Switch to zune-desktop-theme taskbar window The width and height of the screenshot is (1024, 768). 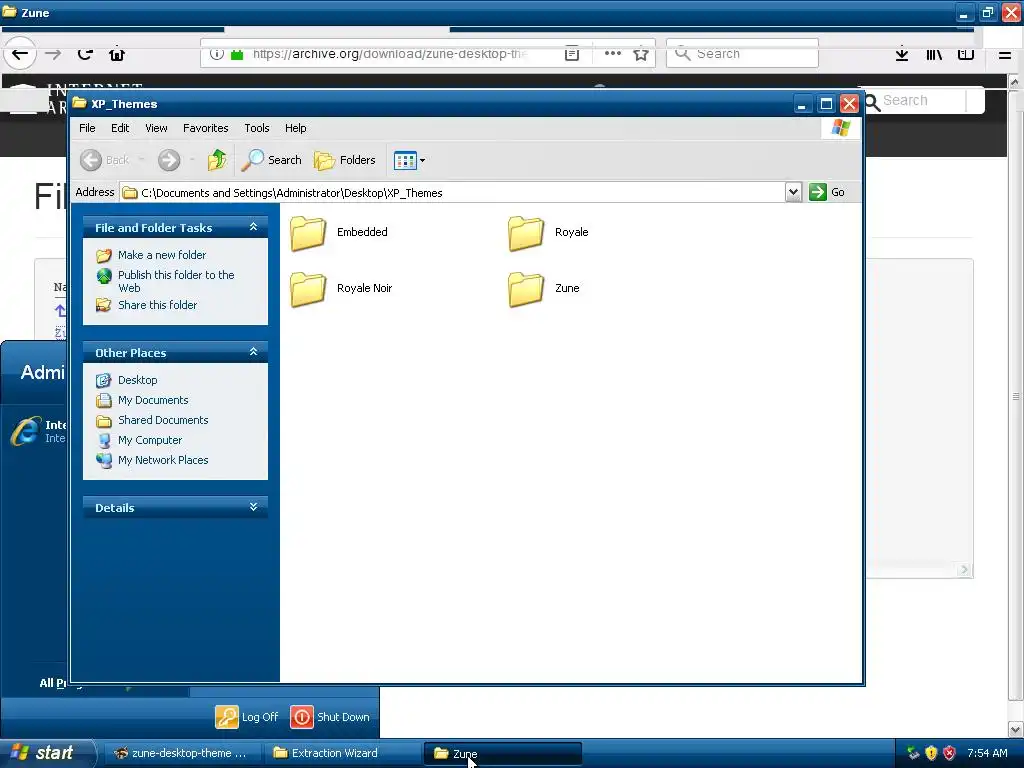(182, 753)
